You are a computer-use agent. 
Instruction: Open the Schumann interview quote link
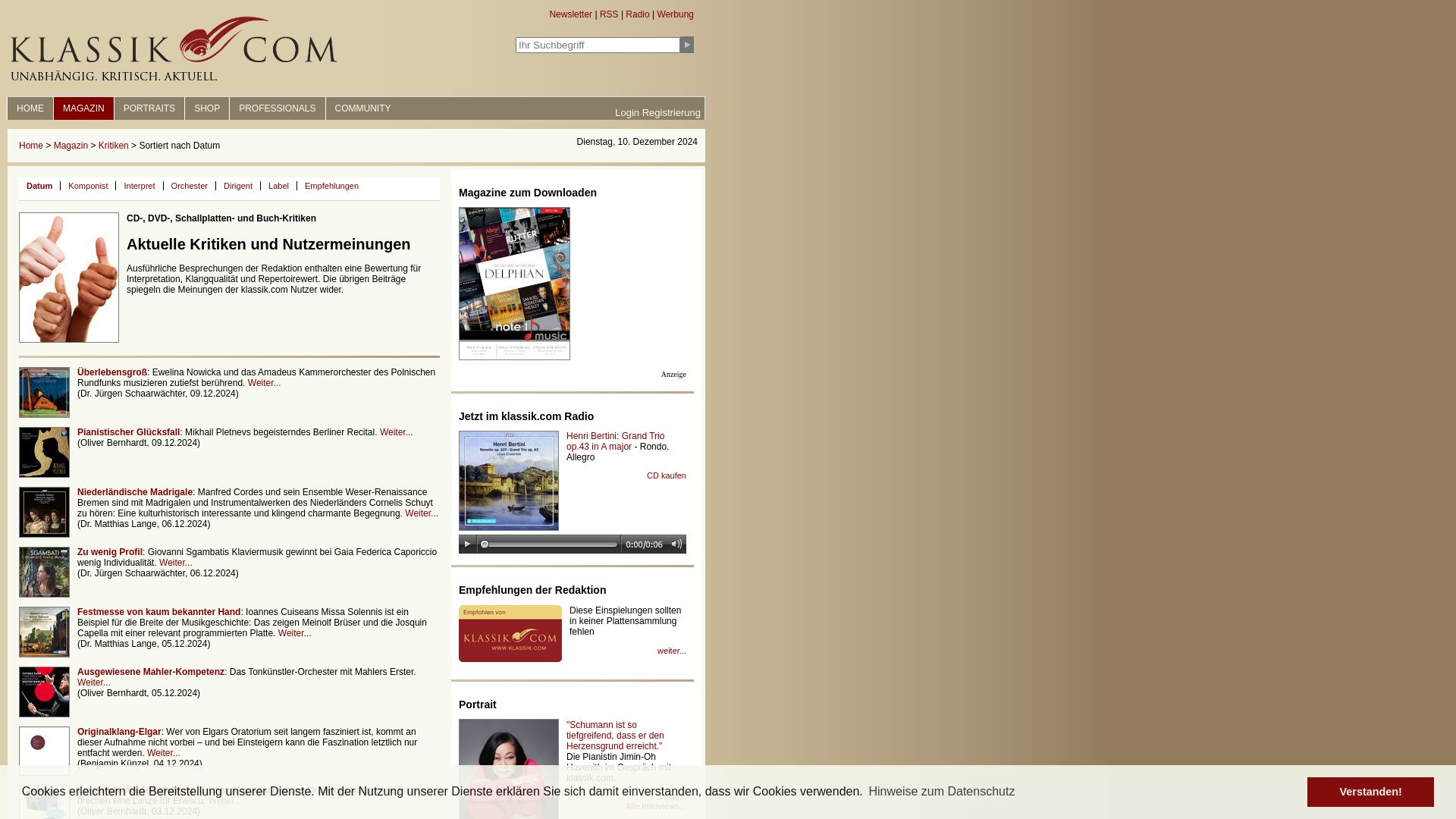click(x=615, y=736)
